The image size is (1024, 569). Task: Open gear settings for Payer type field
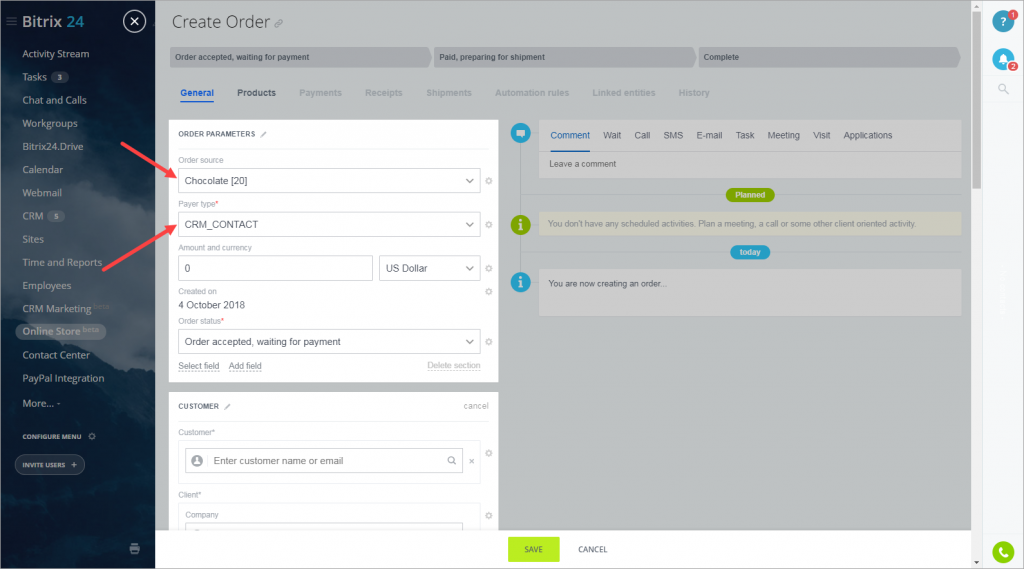[x=488, y=225]
